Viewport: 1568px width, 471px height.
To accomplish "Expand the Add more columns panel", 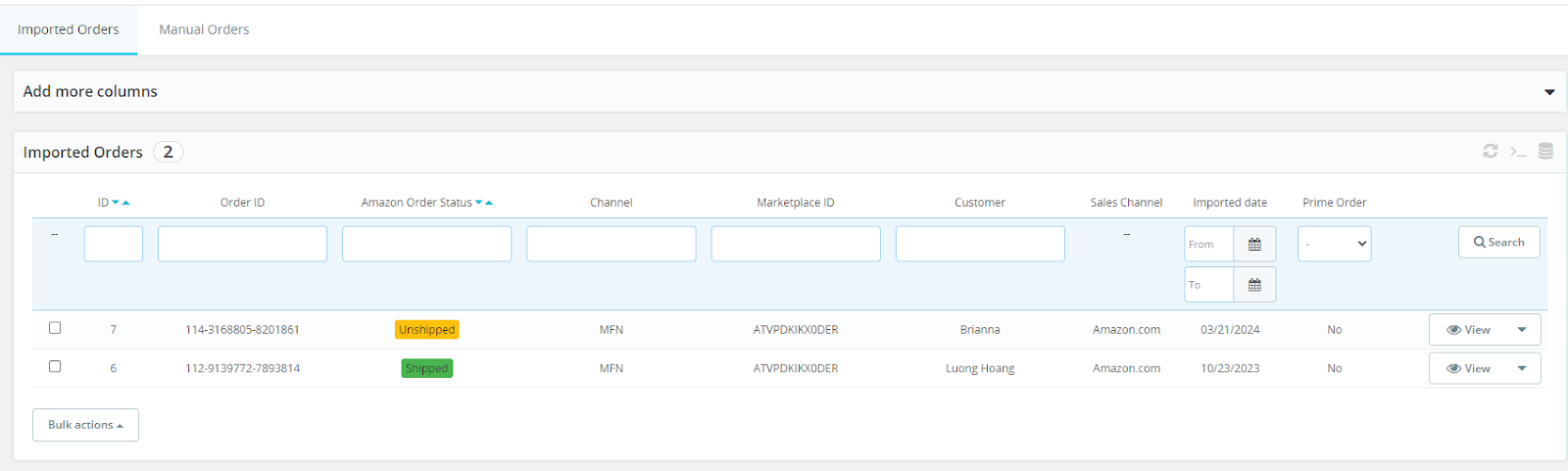I will click(1548, 92).
